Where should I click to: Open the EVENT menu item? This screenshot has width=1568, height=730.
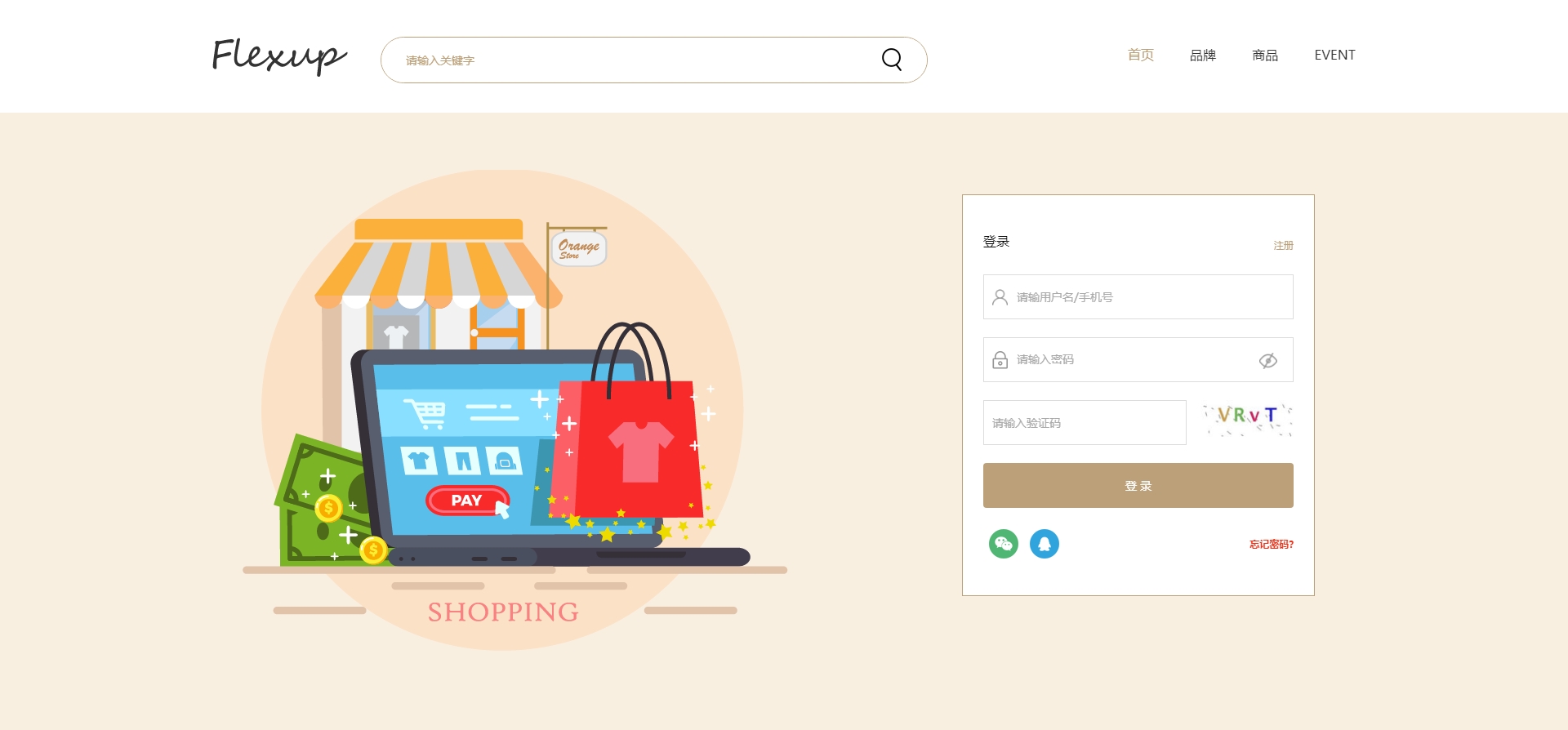point(1334,55)
